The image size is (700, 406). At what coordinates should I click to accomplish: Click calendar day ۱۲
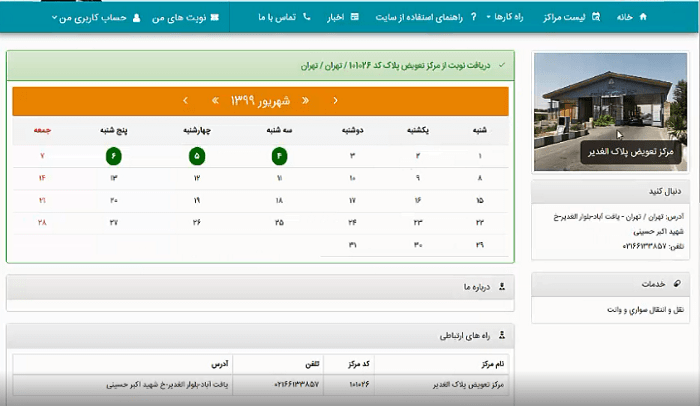coord(197,178)
